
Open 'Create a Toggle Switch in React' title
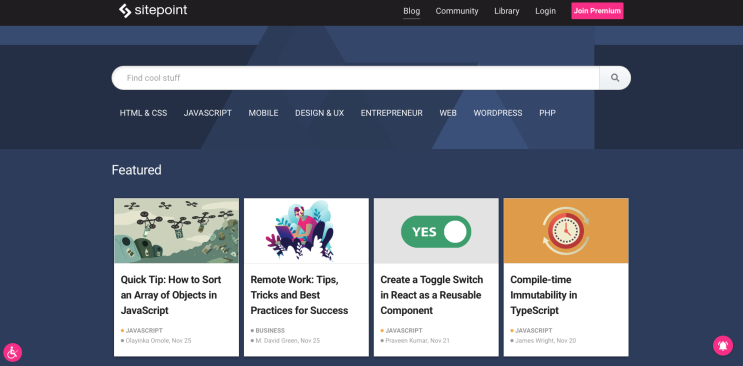pos(432,295)
